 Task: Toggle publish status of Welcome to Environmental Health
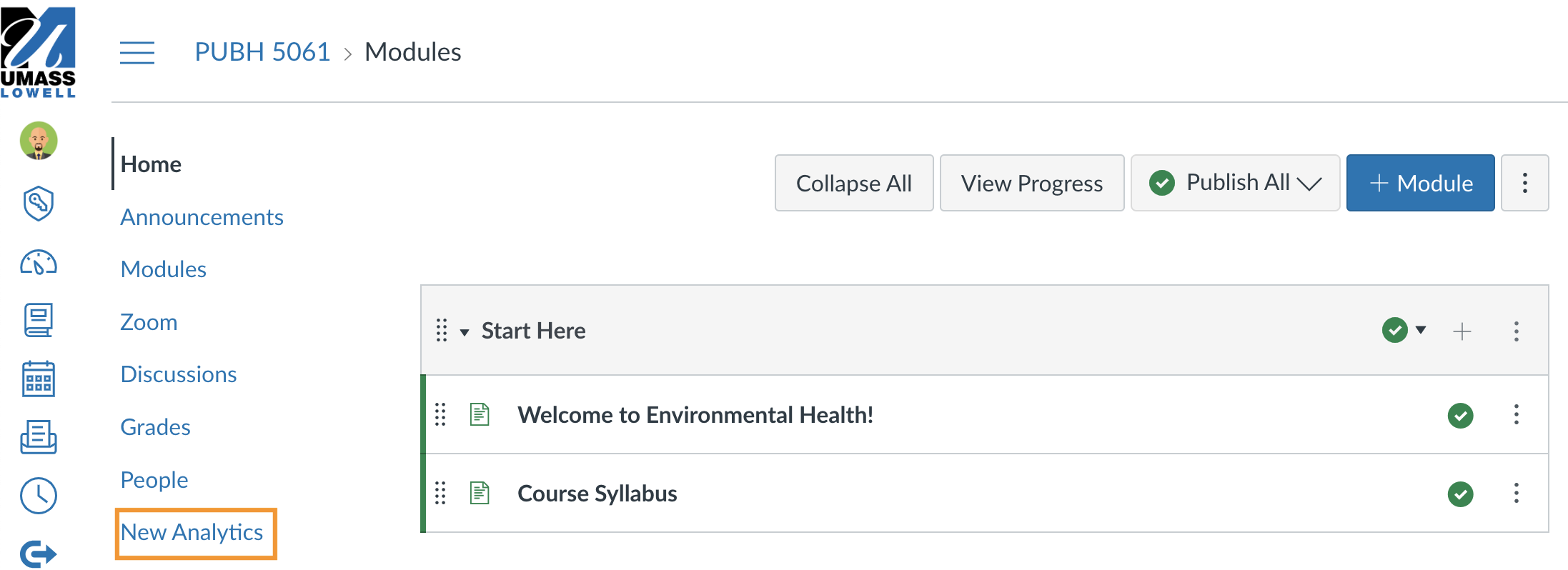point(1460,415)
